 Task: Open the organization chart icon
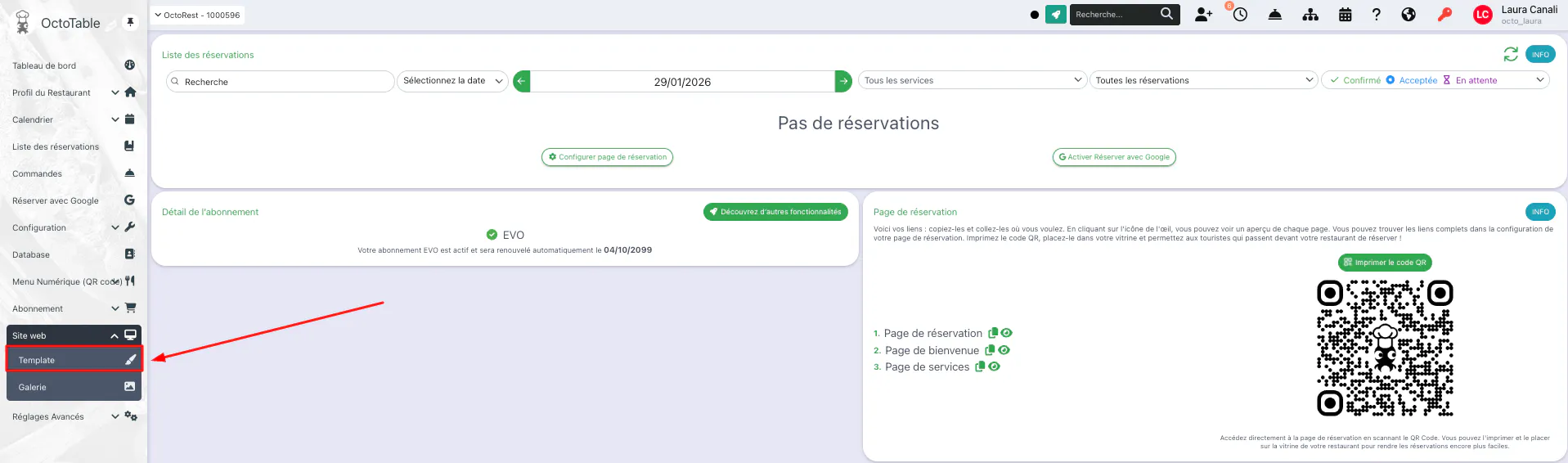coord(1310,15)
